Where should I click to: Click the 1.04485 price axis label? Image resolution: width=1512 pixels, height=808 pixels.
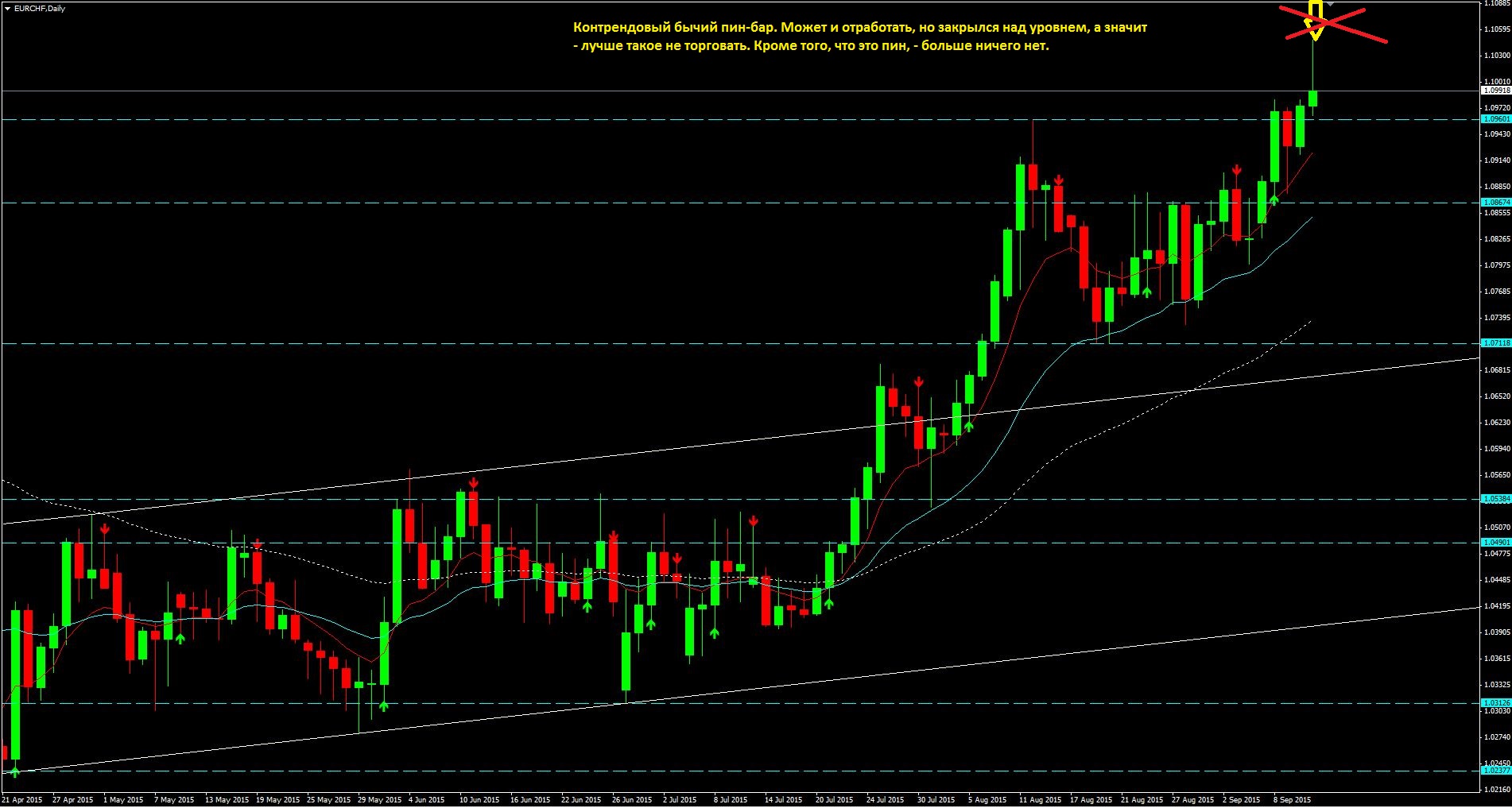point(1497,580)
